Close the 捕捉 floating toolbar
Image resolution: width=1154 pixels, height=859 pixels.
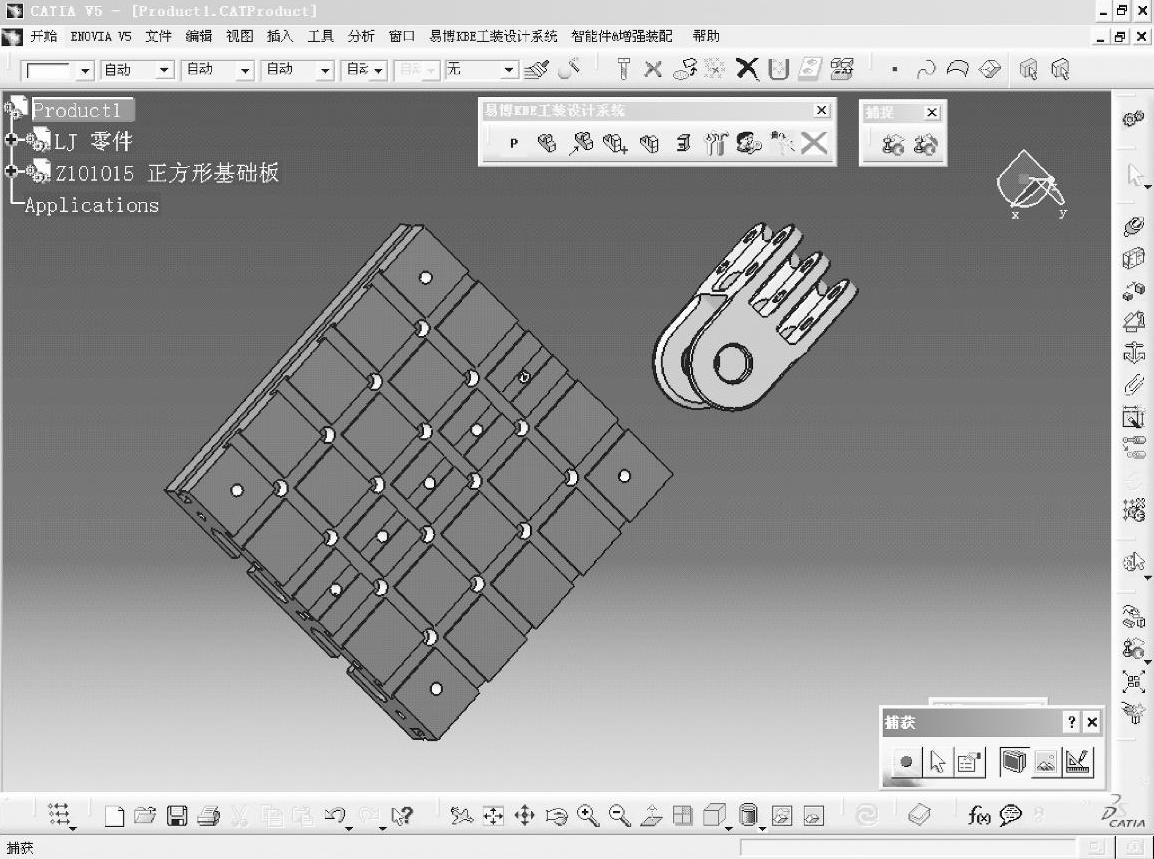932,113
